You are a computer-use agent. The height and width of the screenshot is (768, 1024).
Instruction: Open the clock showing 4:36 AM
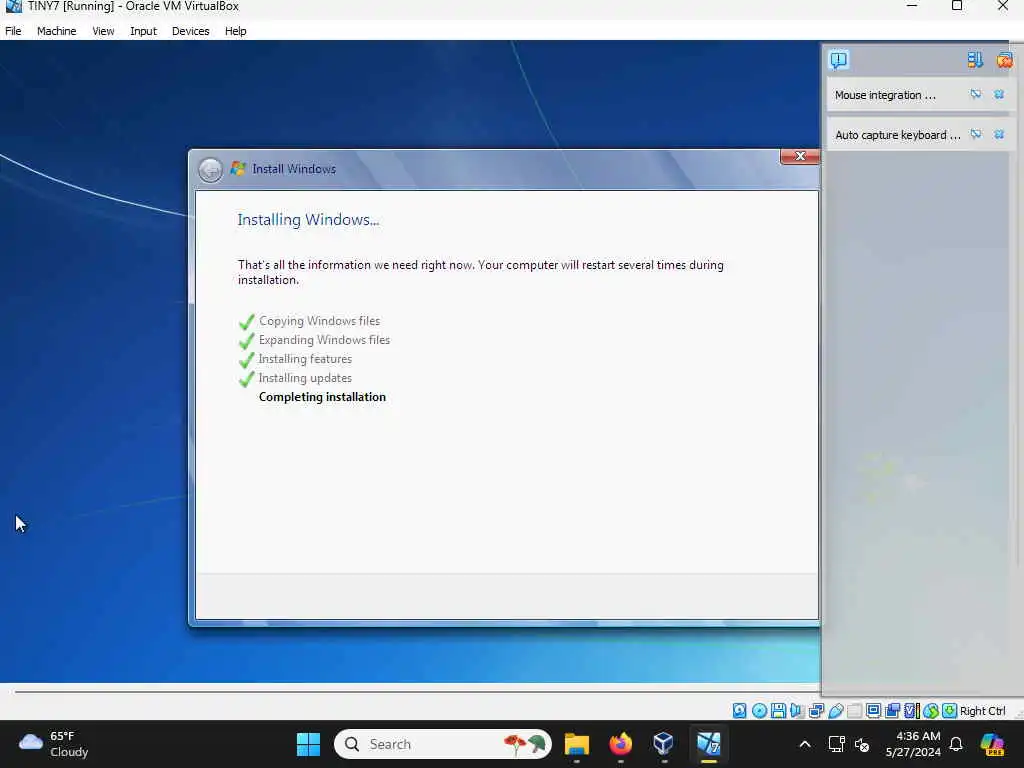913,744
